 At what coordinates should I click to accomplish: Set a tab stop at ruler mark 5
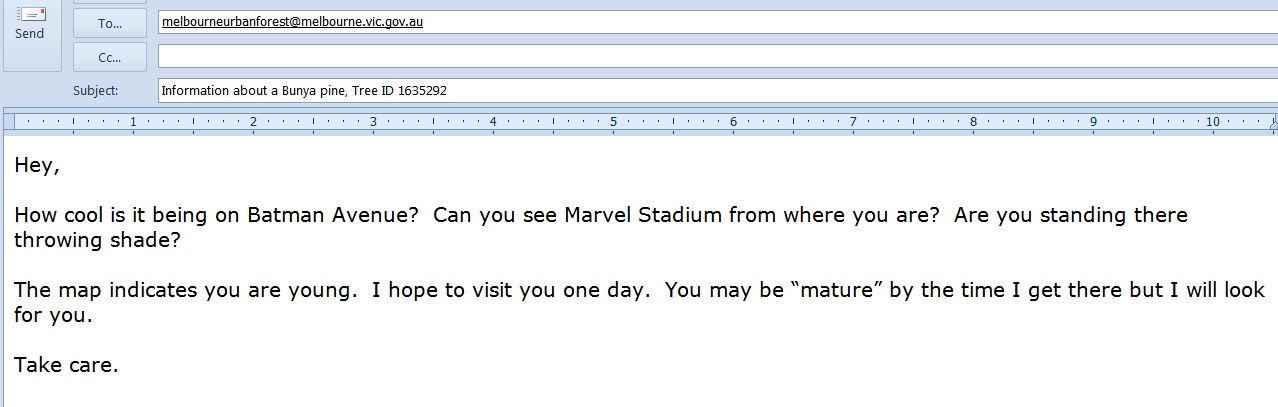coord(613,122)
